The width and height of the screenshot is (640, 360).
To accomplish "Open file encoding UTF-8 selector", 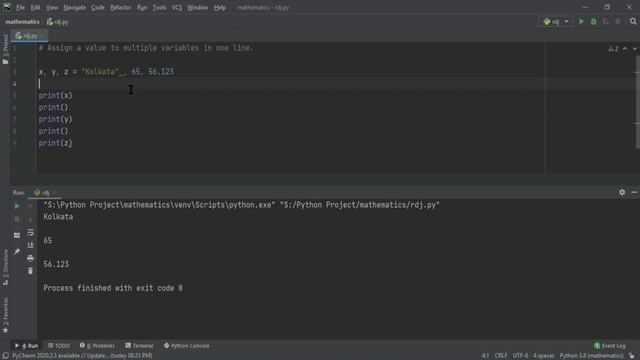I will [520, 356].
